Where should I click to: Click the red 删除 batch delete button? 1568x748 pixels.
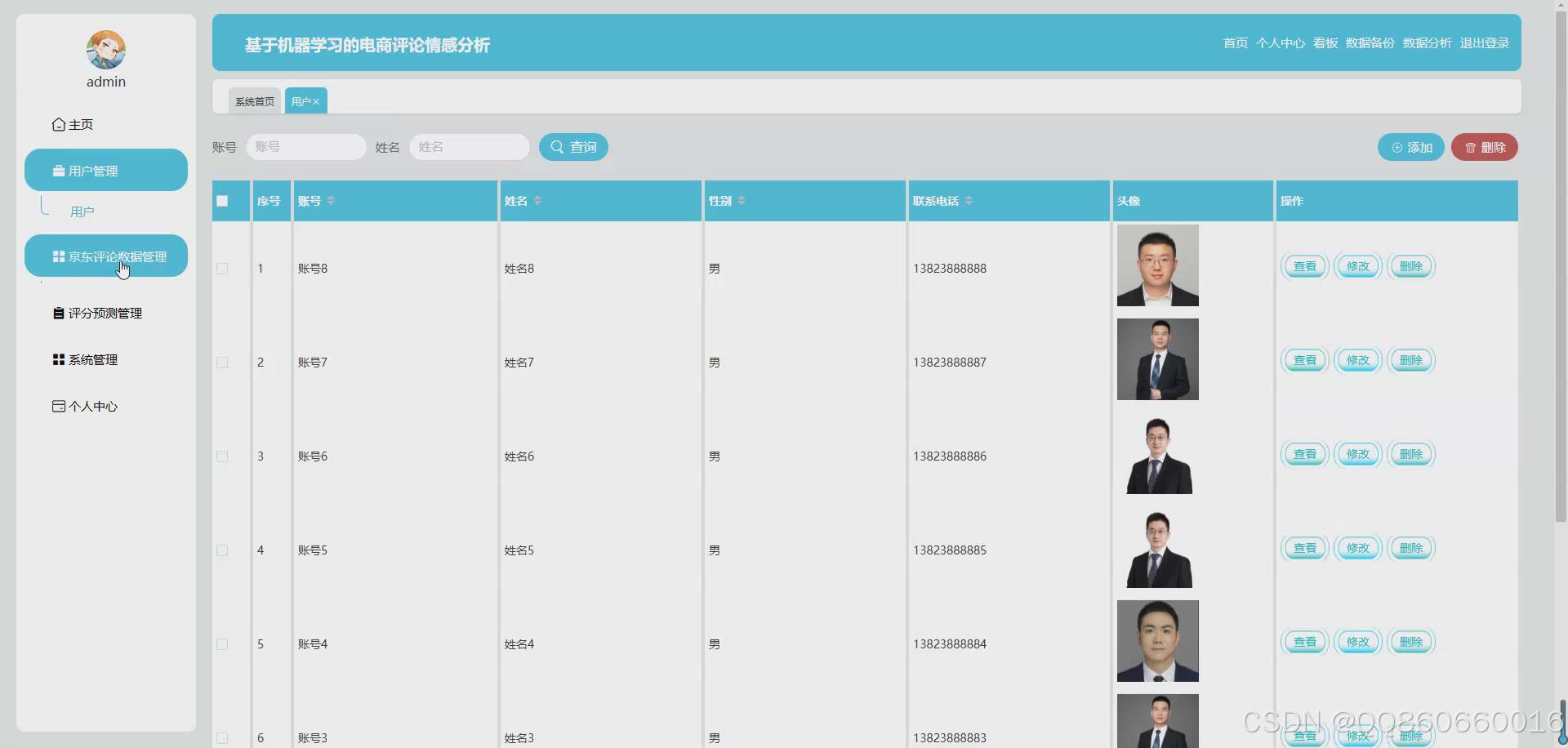pos(1485,148)
